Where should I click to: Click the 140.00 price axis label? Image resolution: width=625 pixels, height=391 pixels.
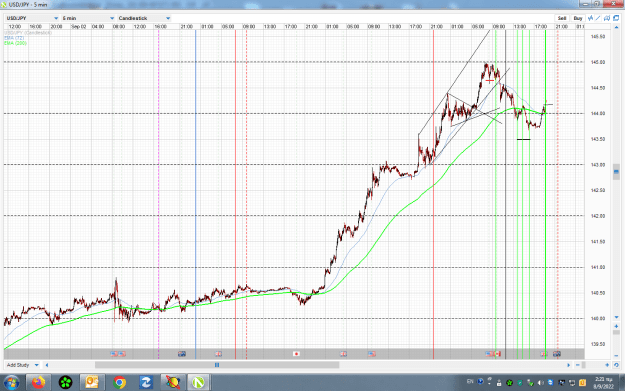tap(598, 318)
